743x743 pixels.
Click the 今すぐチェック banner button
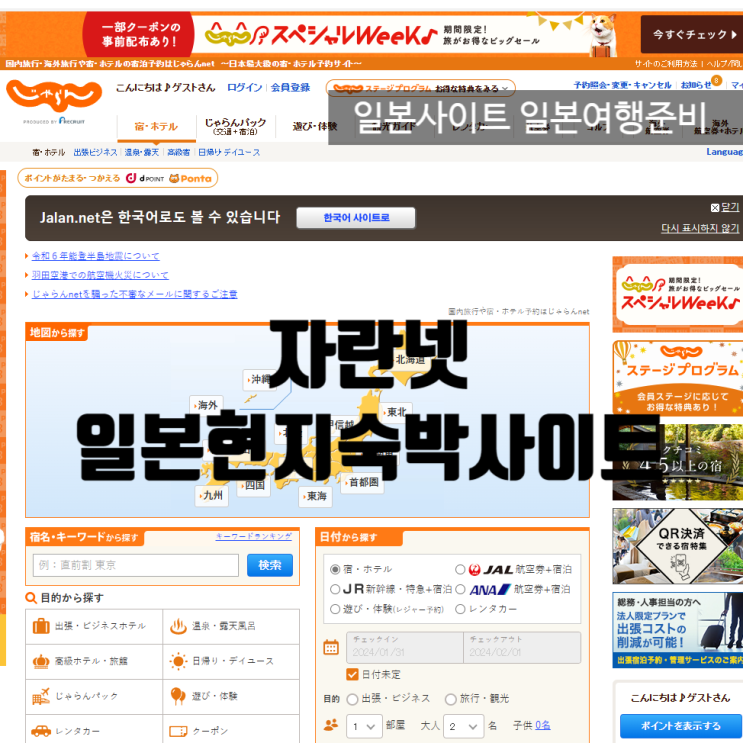click(692, 34)
